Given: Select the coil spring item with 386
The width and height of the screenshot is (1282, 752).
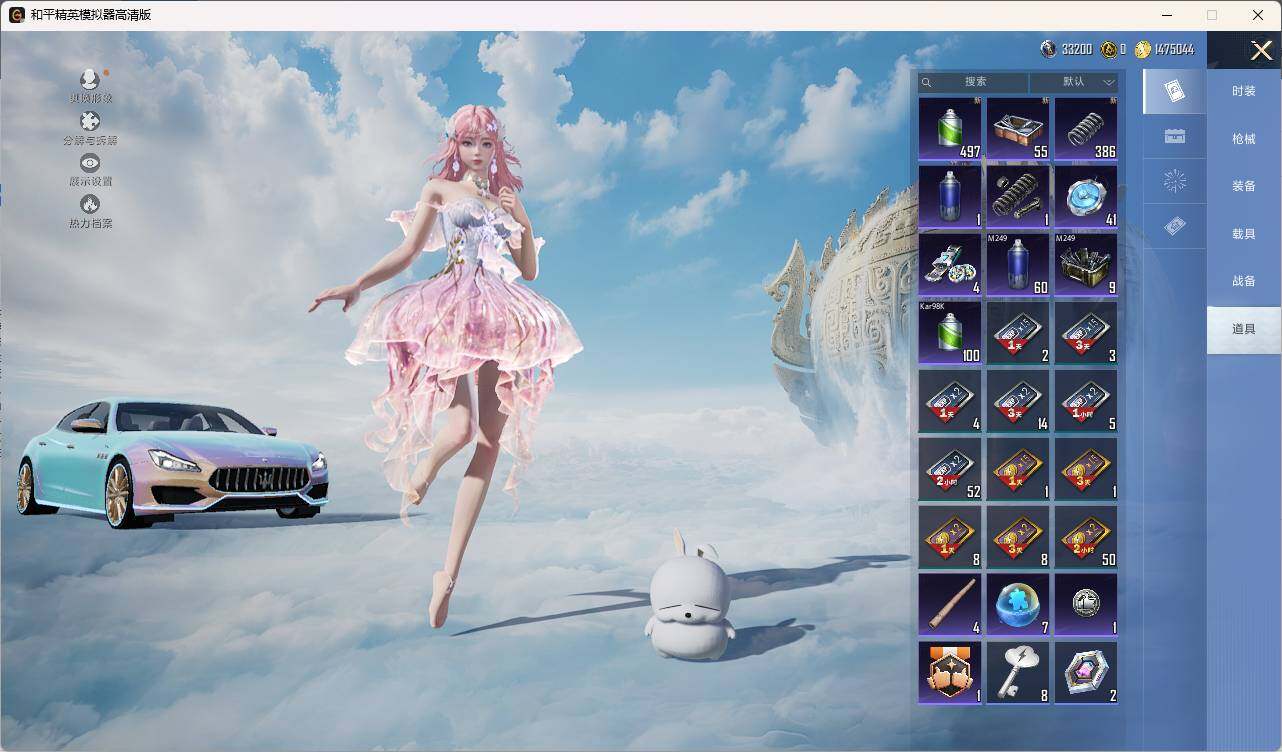Looking at the screenshot, I should pyautogui.click(x=1086, y=128).
